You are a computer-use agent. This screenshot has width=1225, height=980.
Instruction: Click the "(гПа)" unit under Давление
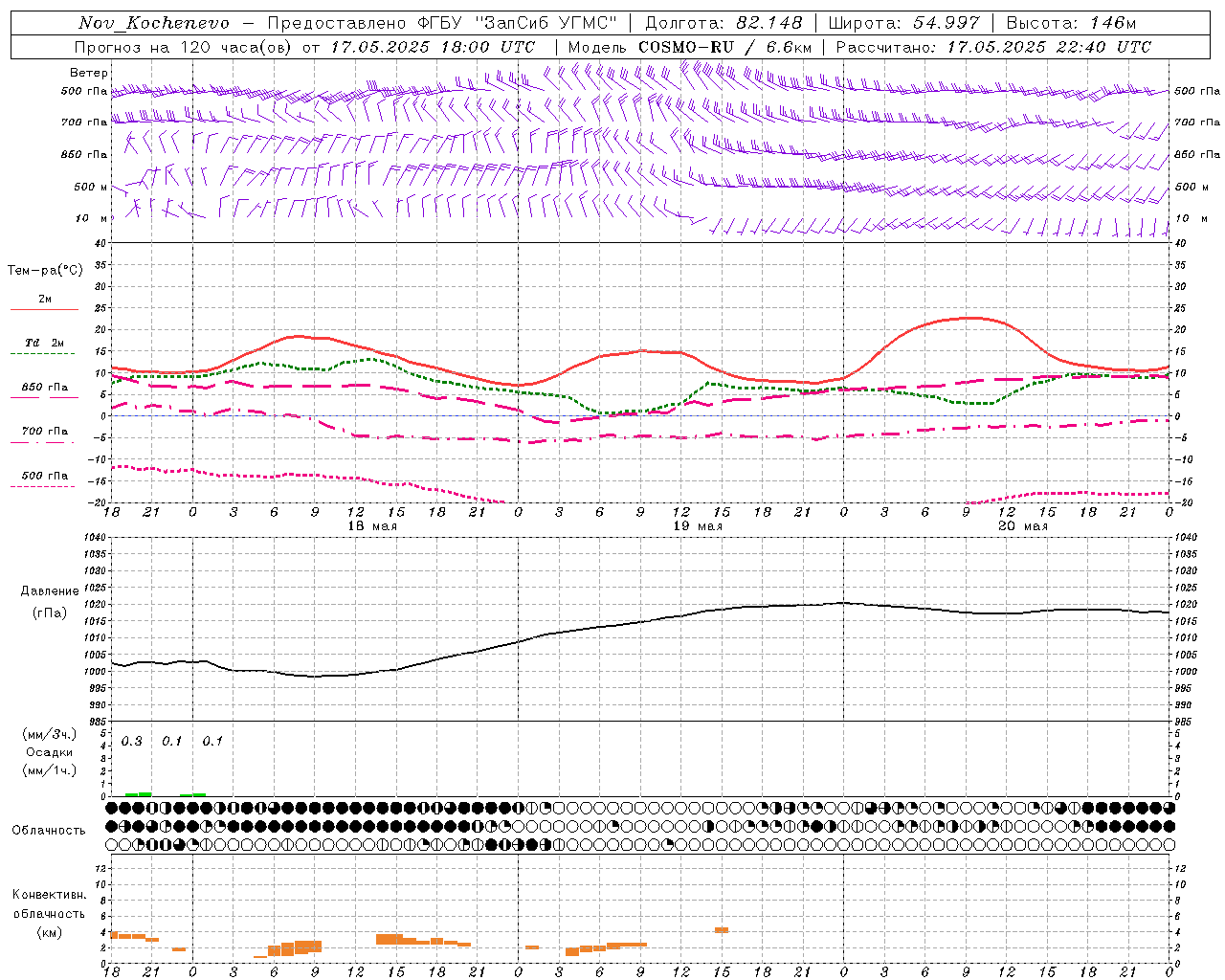click(x=50, y=613)
